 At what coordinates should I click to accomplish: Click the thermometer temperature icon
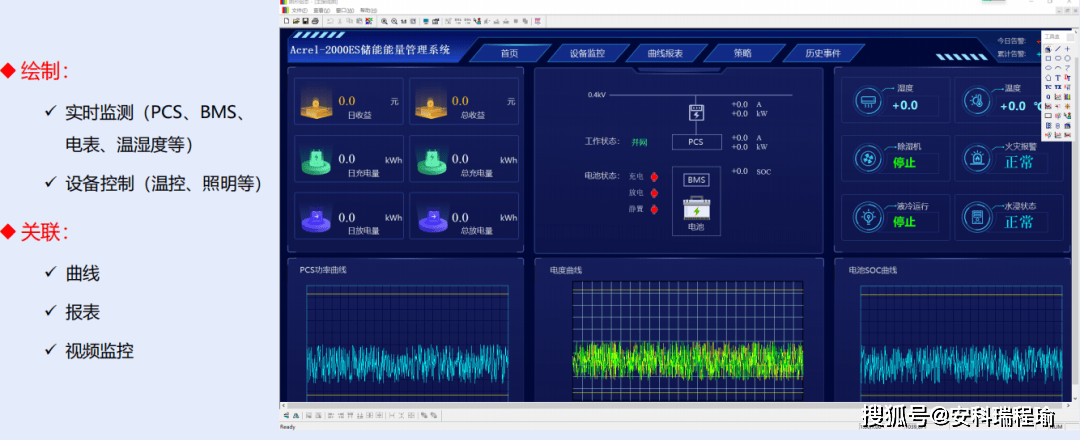click(975, 101)
